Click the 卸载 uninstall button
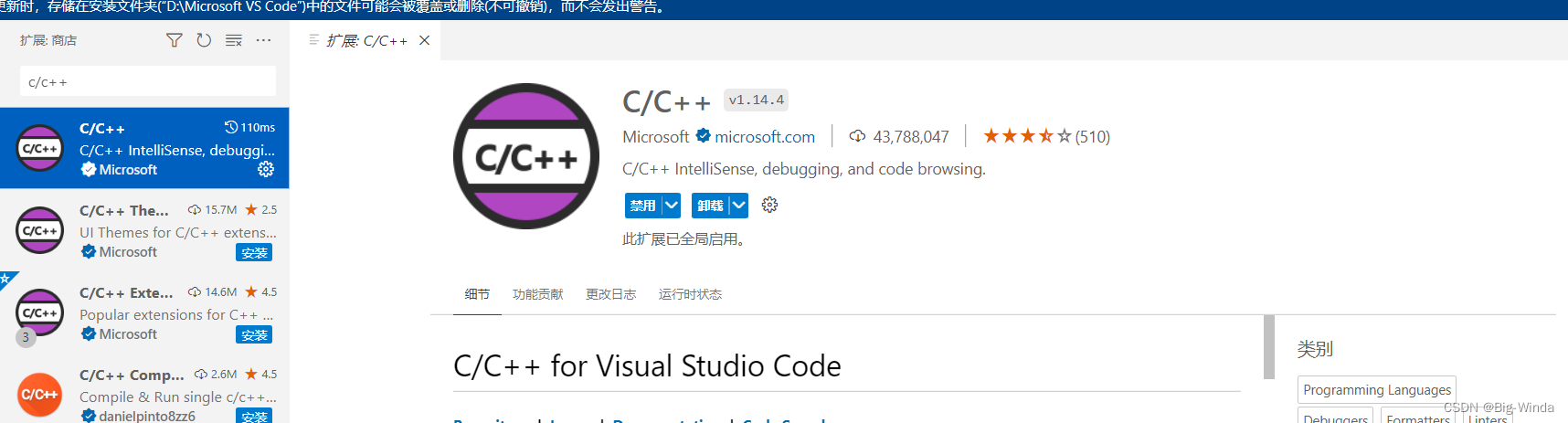 (710, 206)
